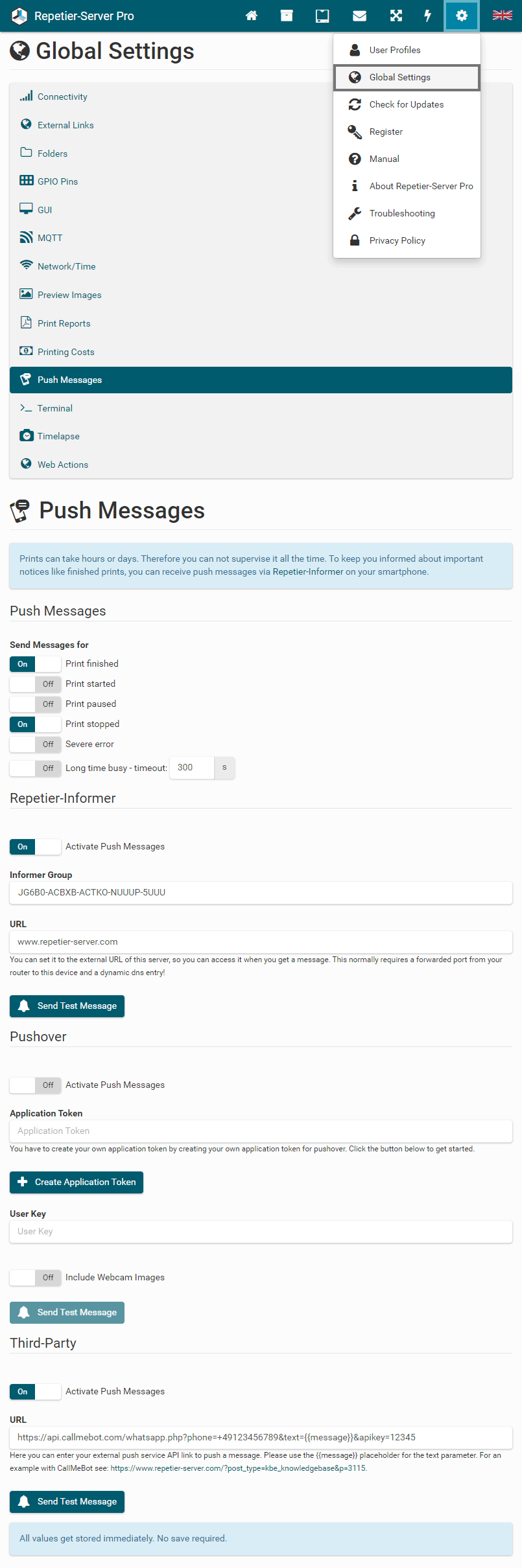Open Troubleshooting from settings menu
522x1568 pixels.
[401, 213]
